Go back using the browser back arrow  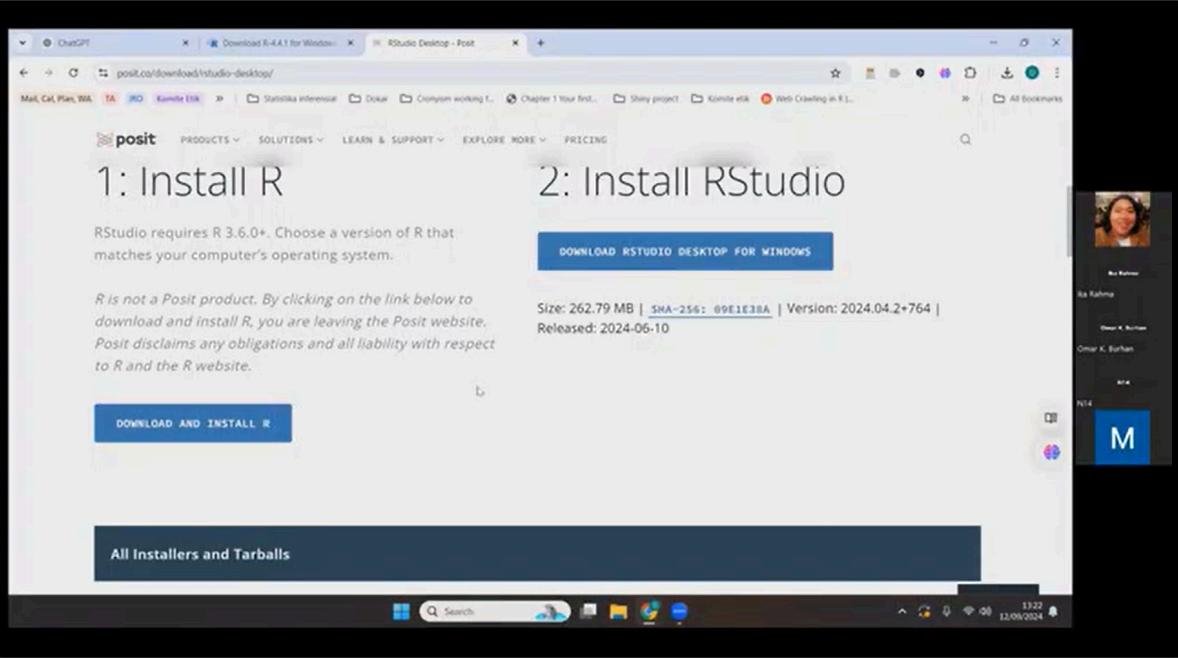point(24,73)
